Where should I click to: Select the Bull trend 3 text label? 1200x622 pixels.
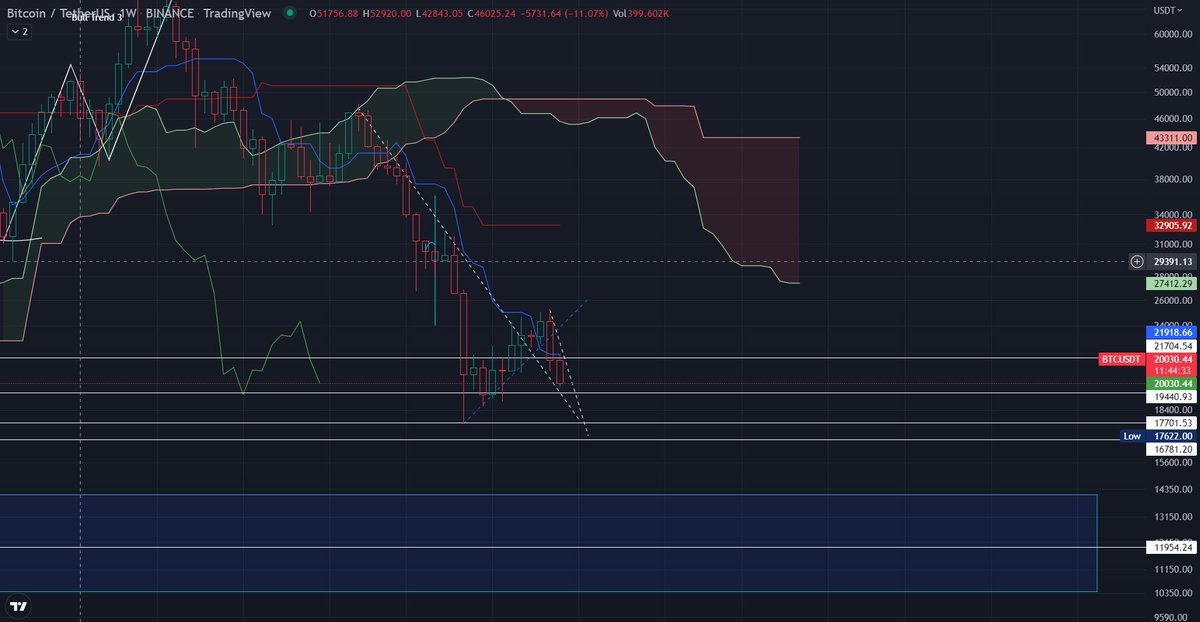coord(97,18)
